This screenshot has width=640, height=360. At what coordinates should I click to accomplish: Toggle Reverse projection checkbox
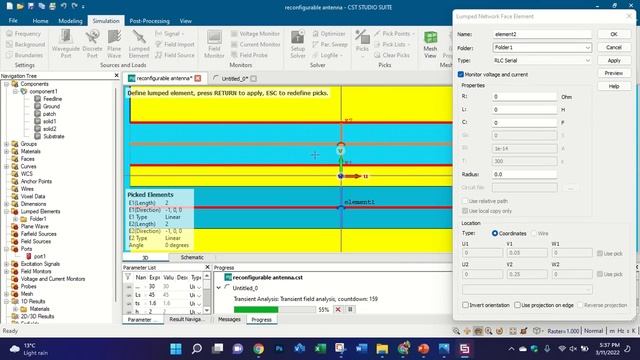tap(580, 305)
